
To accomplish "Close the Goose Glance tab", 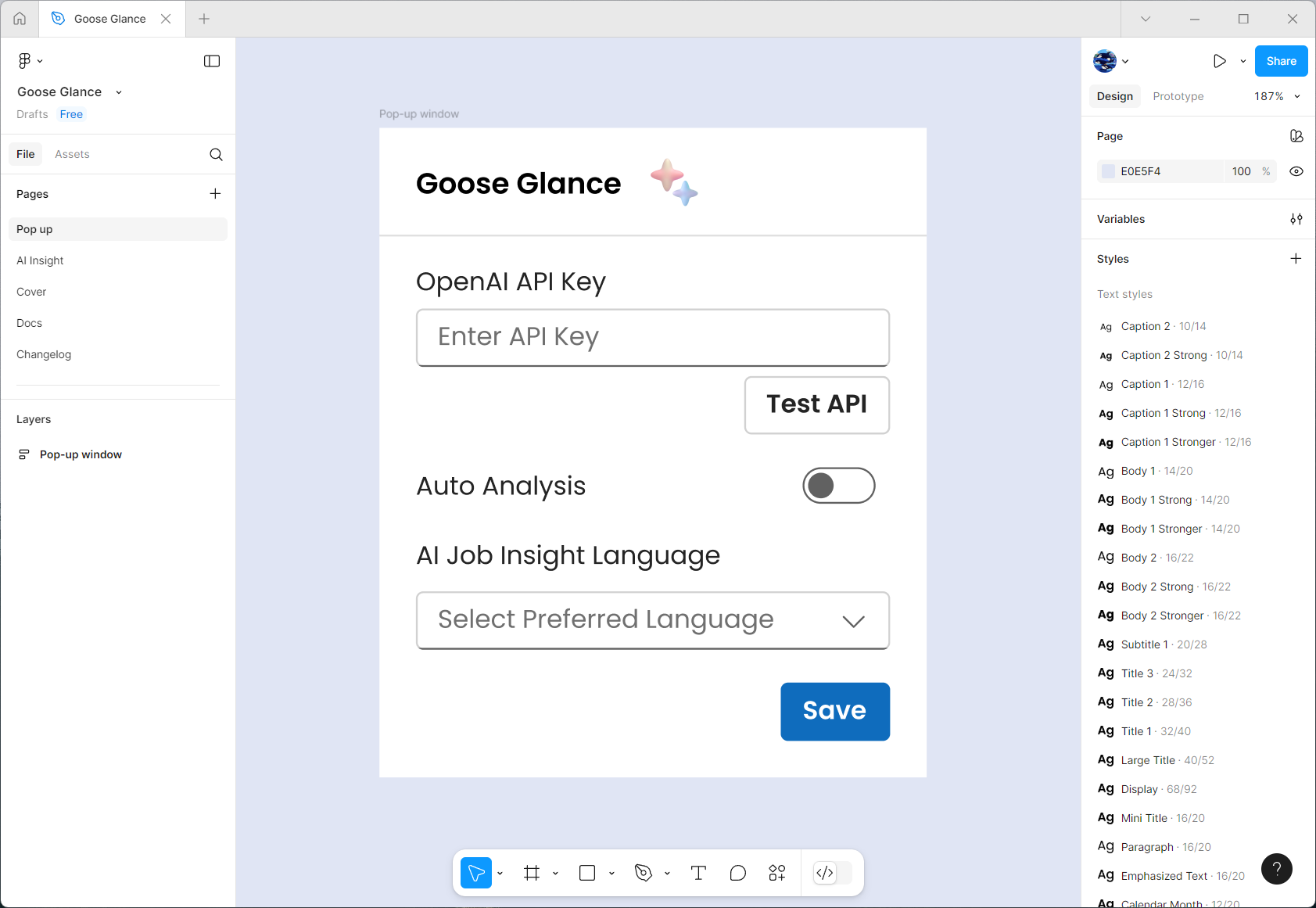I will (x=166, y=19).
